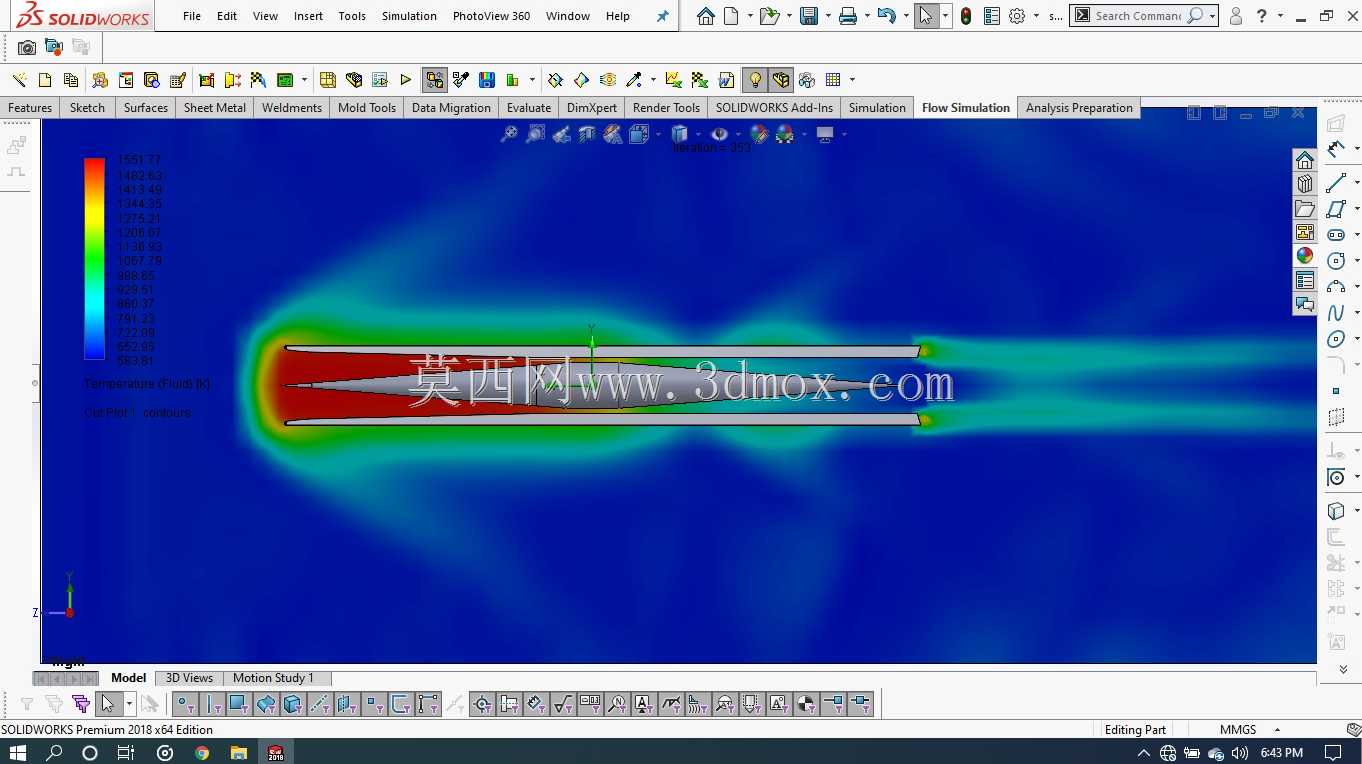Toggle the filter axes selection filter
1362x764 pixels.
320,704
